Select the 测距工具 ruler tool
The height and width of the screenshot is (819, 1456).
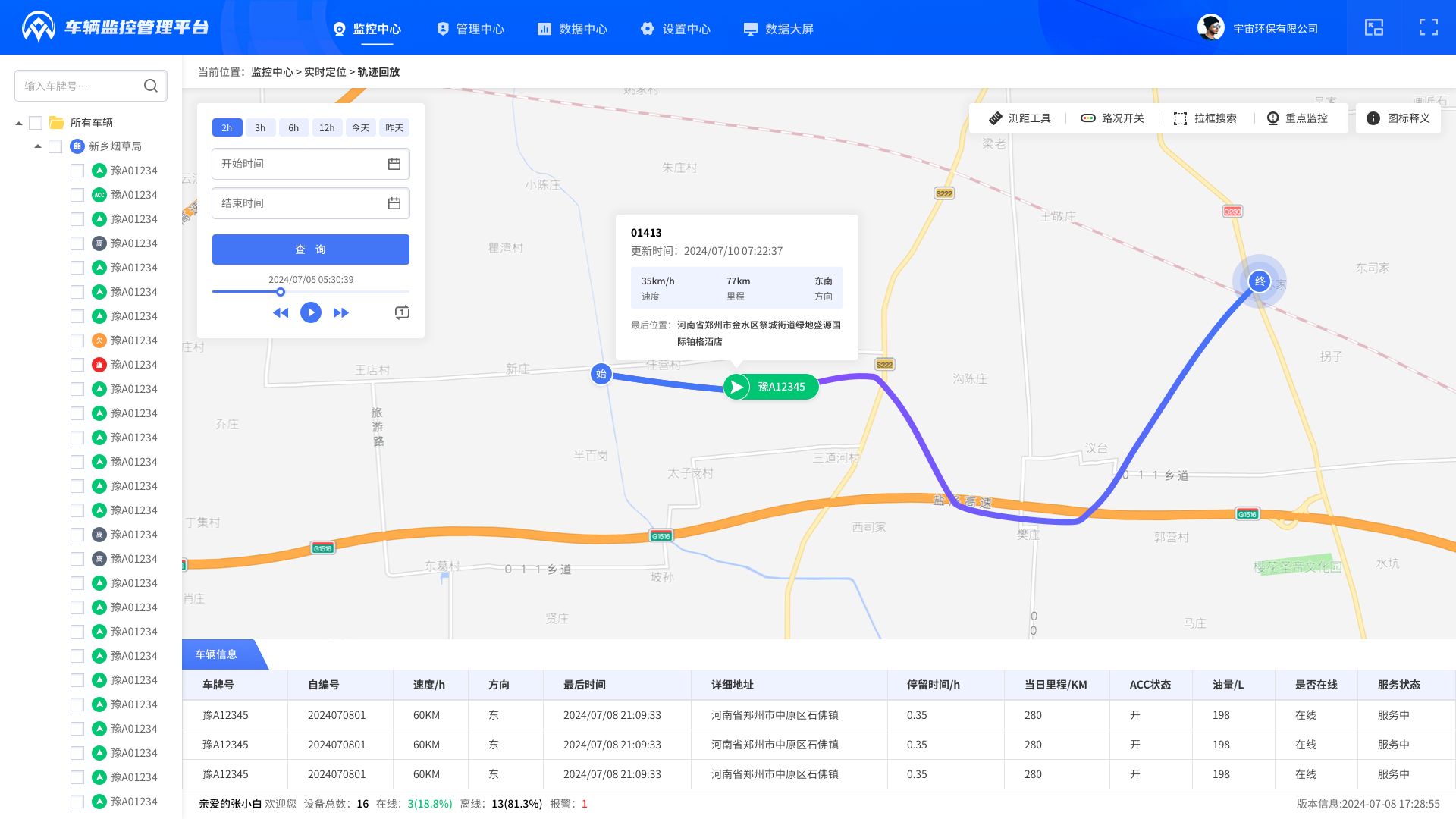[x=1020, y=118]
